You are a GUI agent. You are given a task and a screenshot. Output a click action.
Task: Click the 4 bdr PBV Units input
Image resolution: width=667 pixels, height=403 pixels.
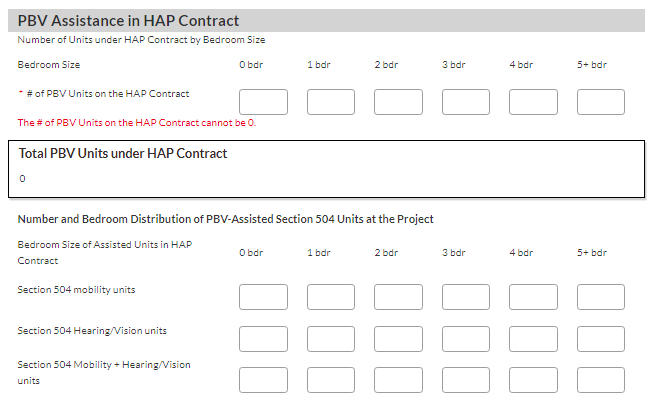(533, 102)
